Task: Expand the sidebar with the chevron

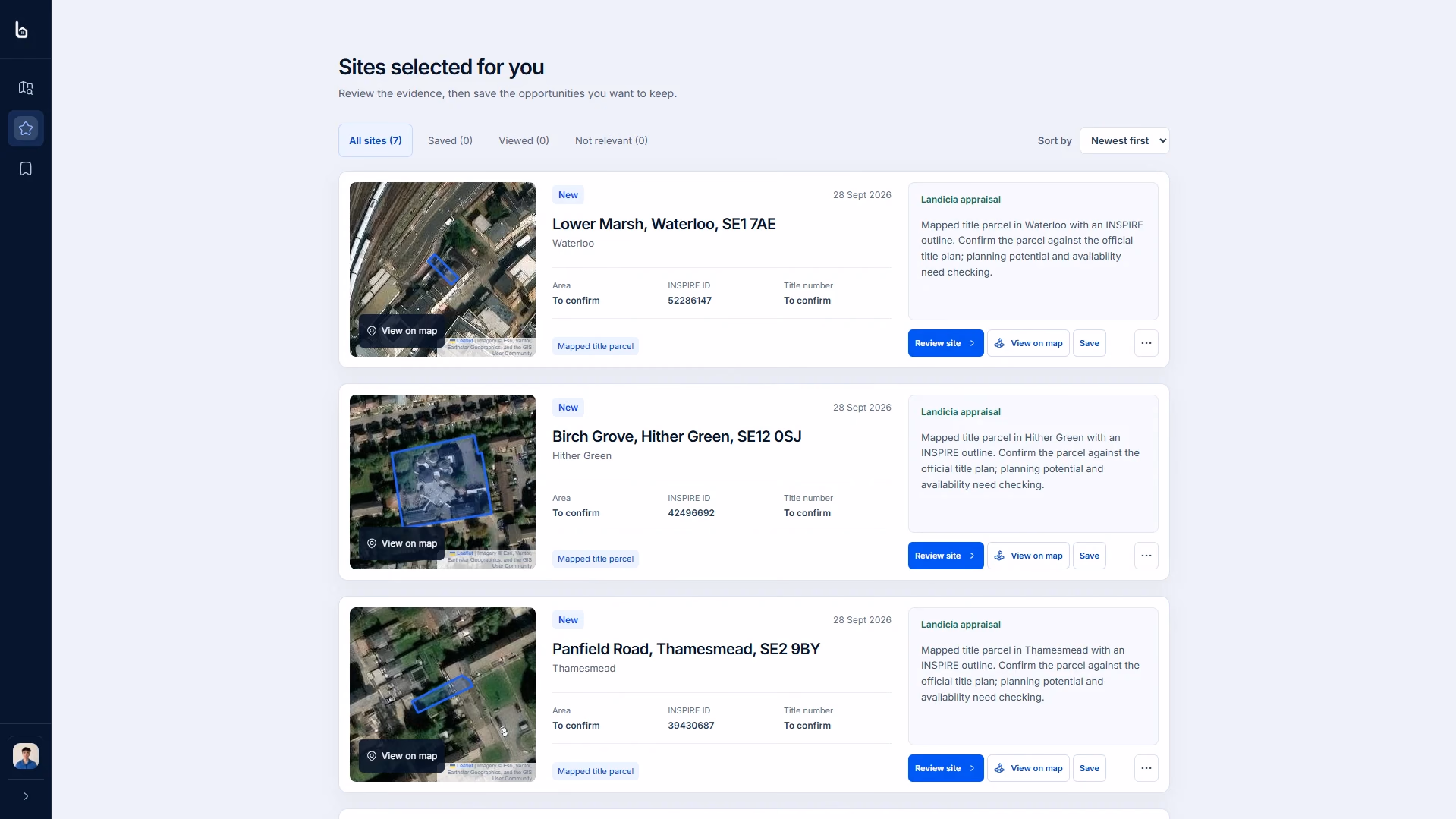Action: 26,796
